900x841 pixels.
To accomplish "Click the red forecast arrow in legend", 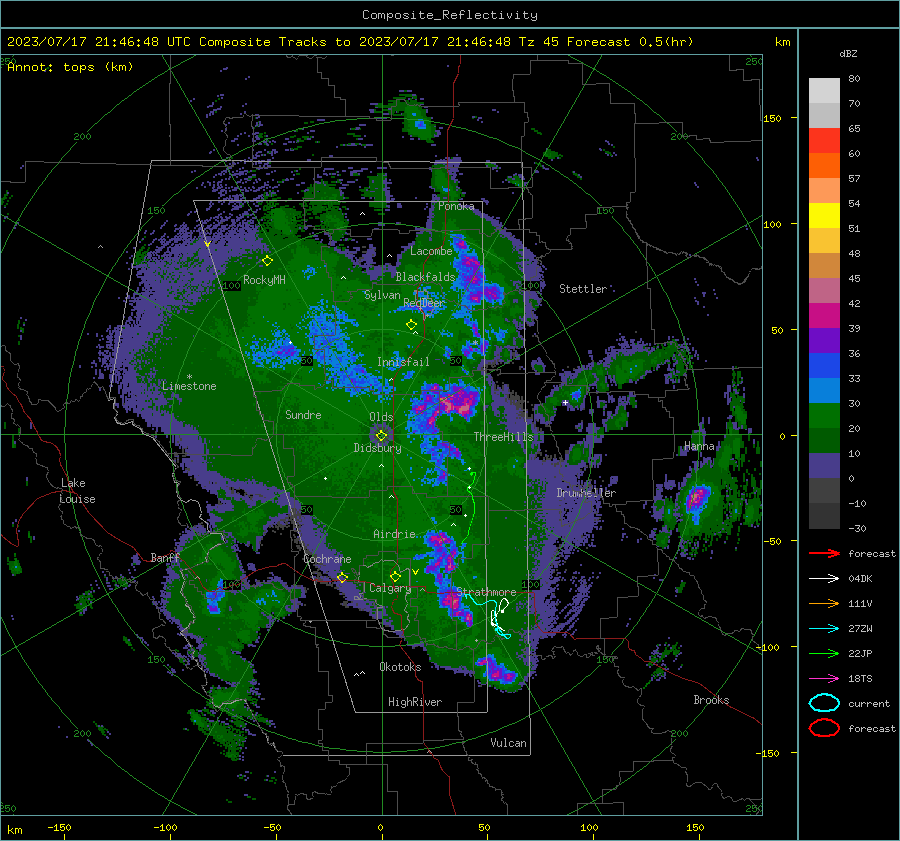I will click(824, 553).
